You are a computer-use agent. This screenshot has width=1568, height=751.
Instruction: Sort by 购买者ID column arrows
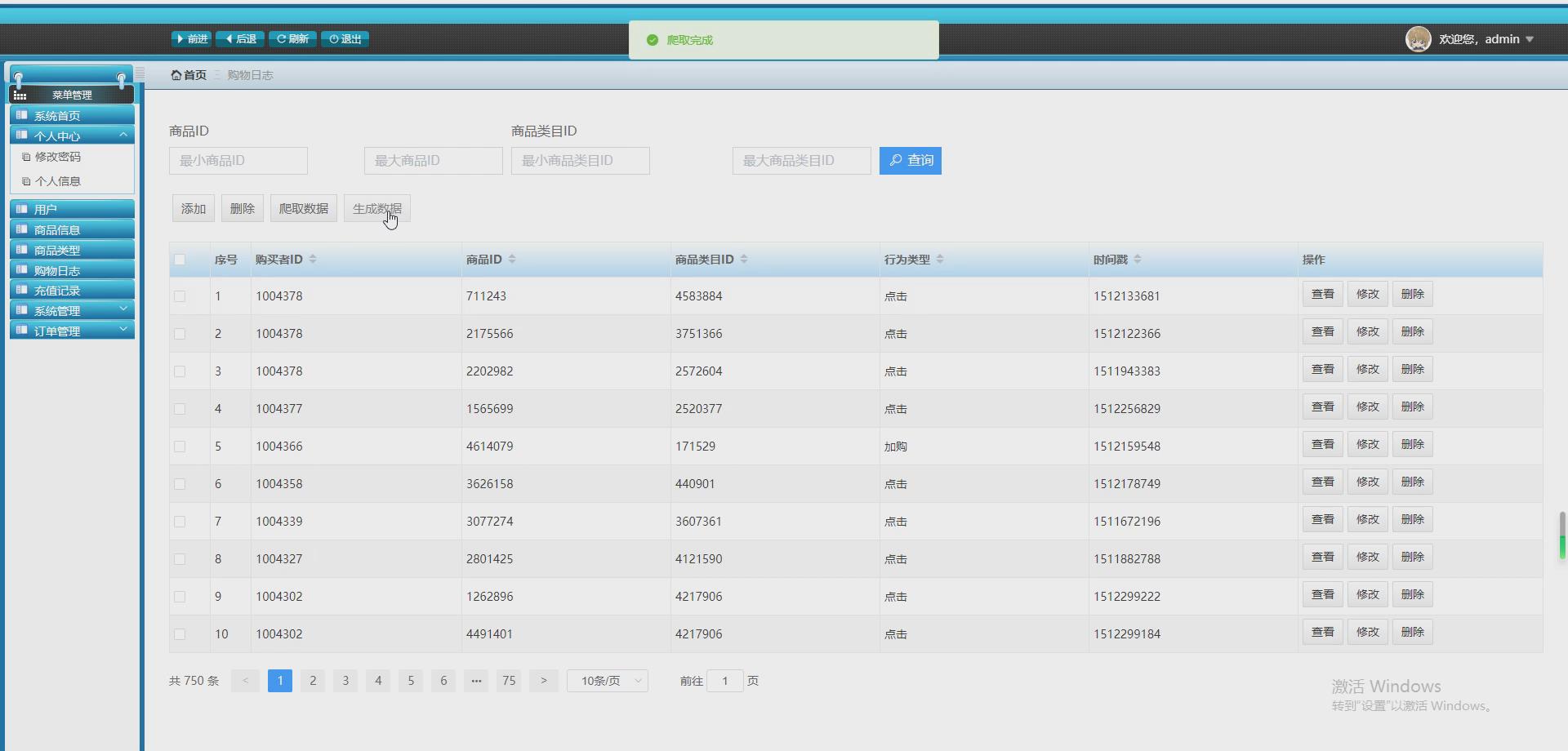(x=313, y=259)
